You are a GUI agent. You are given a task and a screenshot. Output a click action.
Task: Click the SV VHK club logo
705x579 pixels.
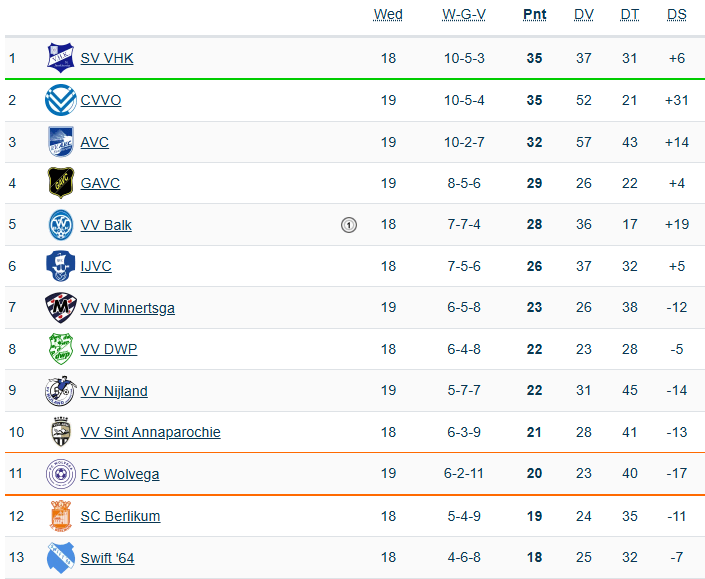pos(61,58)
